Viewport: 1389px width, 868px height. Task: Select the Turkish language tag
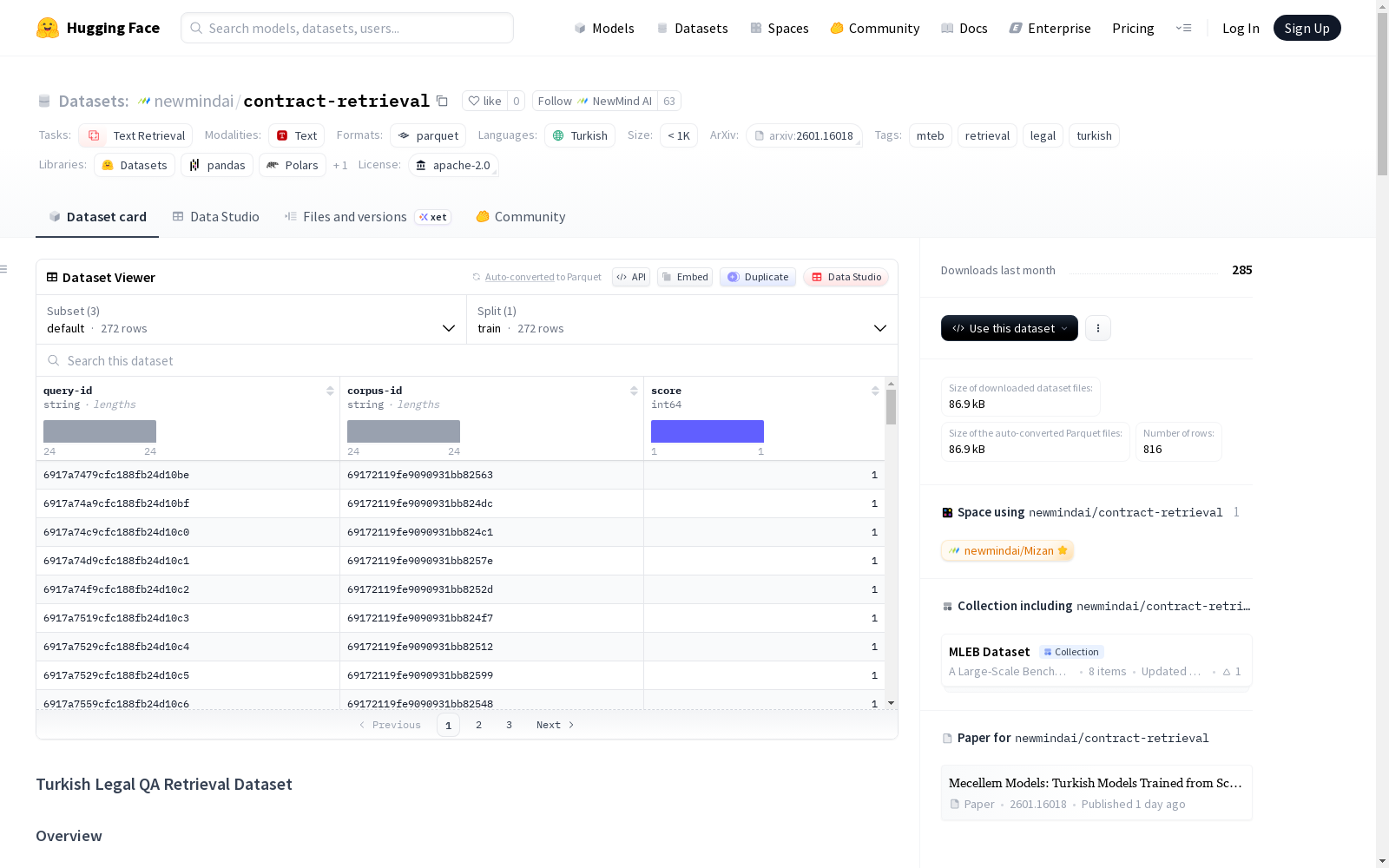580,135
